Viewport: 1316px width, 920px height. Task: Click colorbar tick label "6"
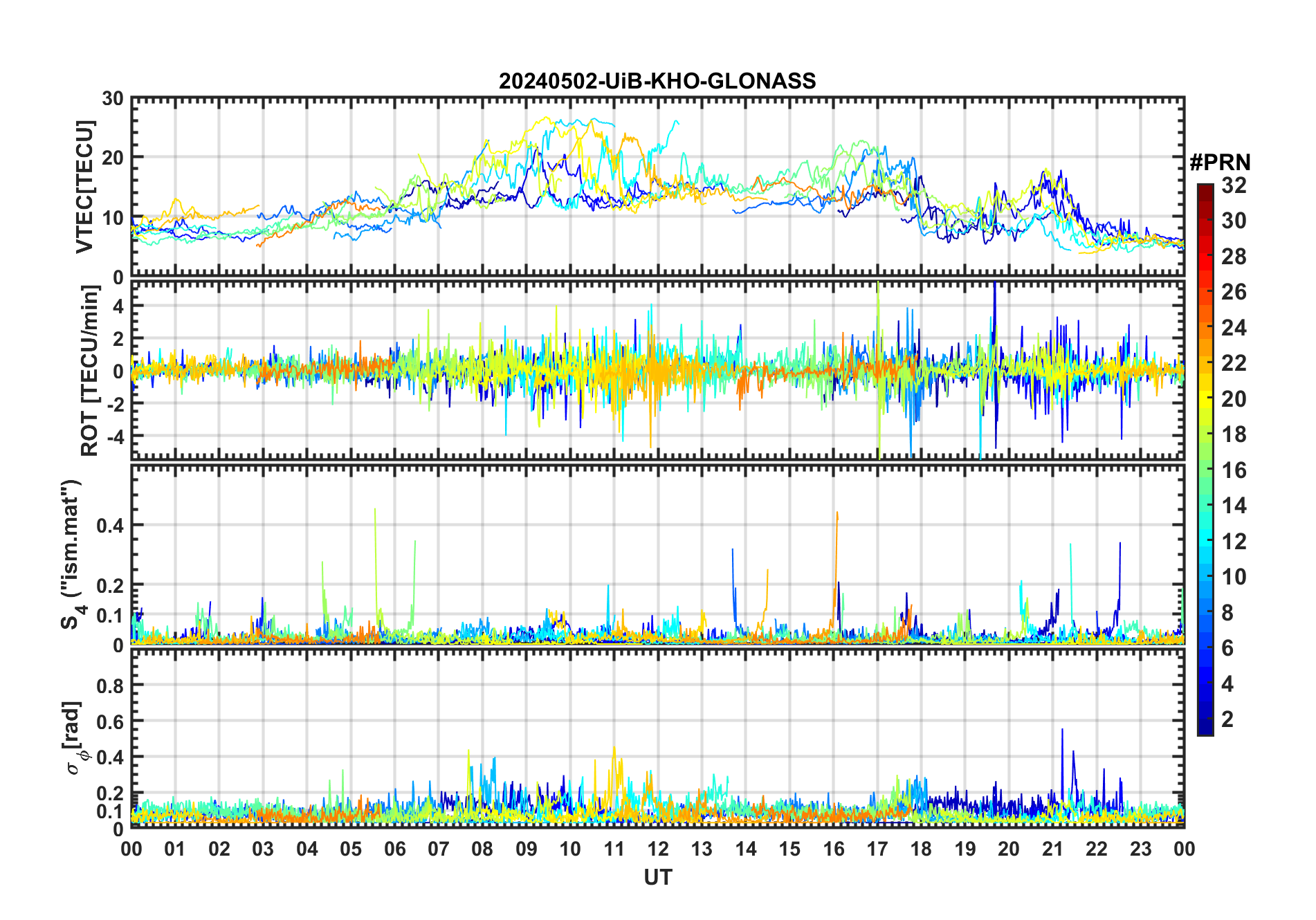click(1227, 648)
